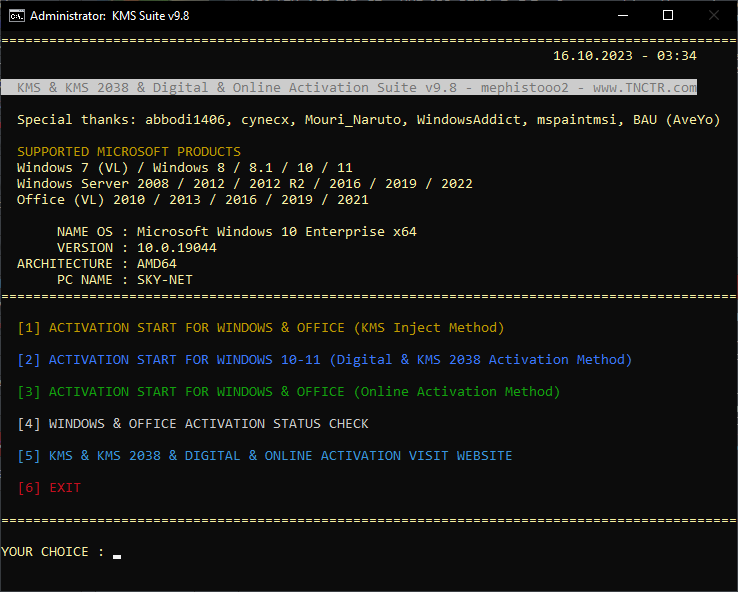Close the KMS Suite console window
The width and height of the screenshot is (738, 592).
[714, 16]
